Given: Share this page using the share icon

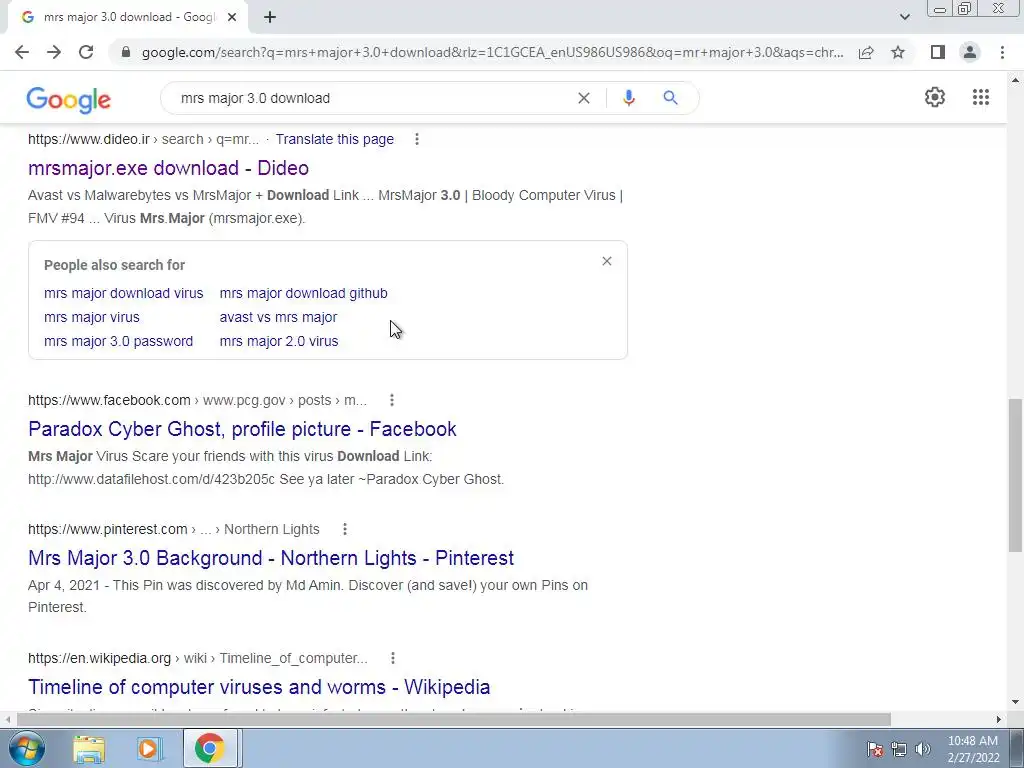Looking at the screenshot, I should pos(866,52).
